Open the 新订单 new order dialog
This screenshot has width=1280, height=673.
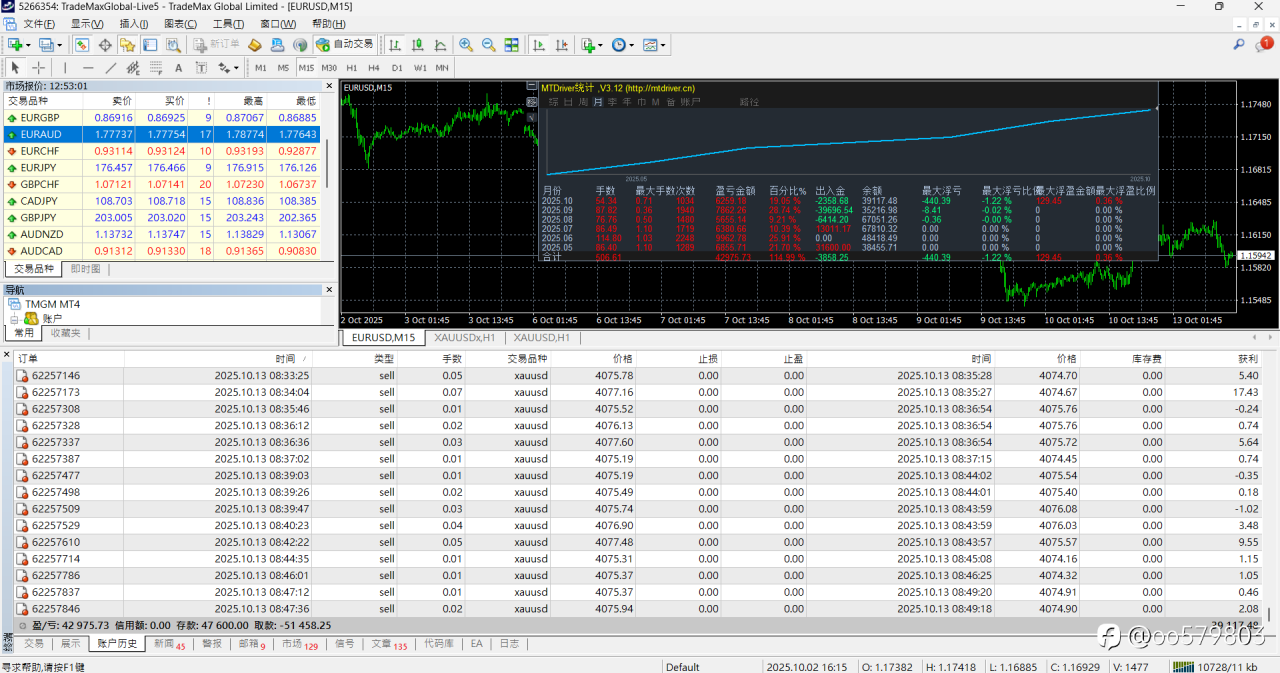click(x=216, y=45)
